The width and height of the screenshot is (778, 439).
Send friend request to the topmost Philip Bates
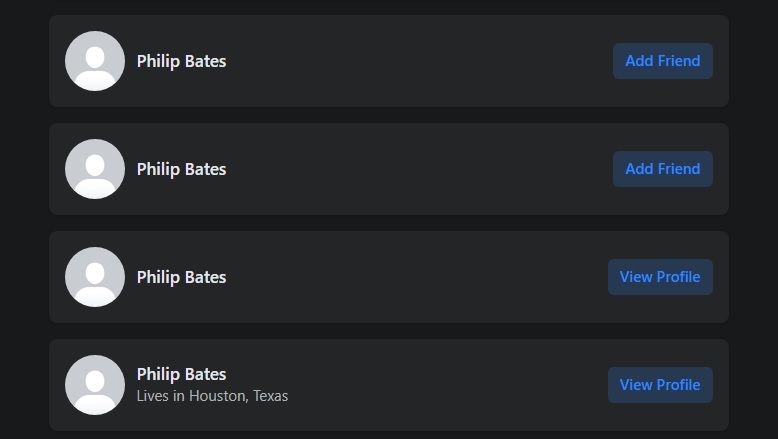pos(662,61)
